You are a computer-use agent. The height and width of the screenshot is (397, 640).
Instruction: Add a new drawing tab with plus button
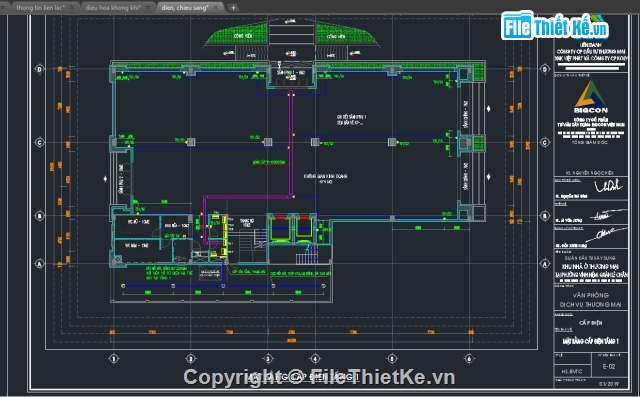coord(233,8)
